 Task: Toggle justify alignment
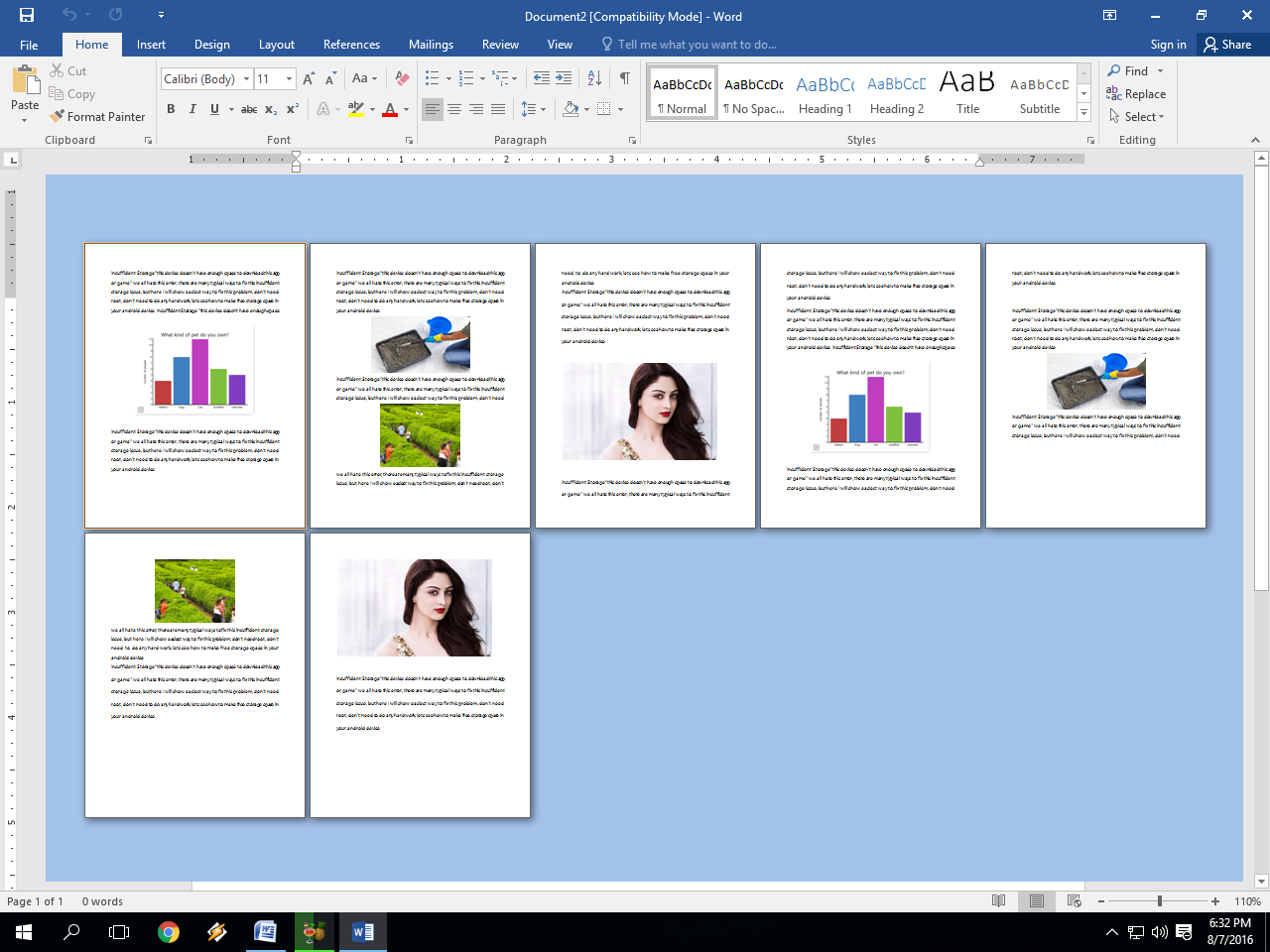(x=497, y=109)
